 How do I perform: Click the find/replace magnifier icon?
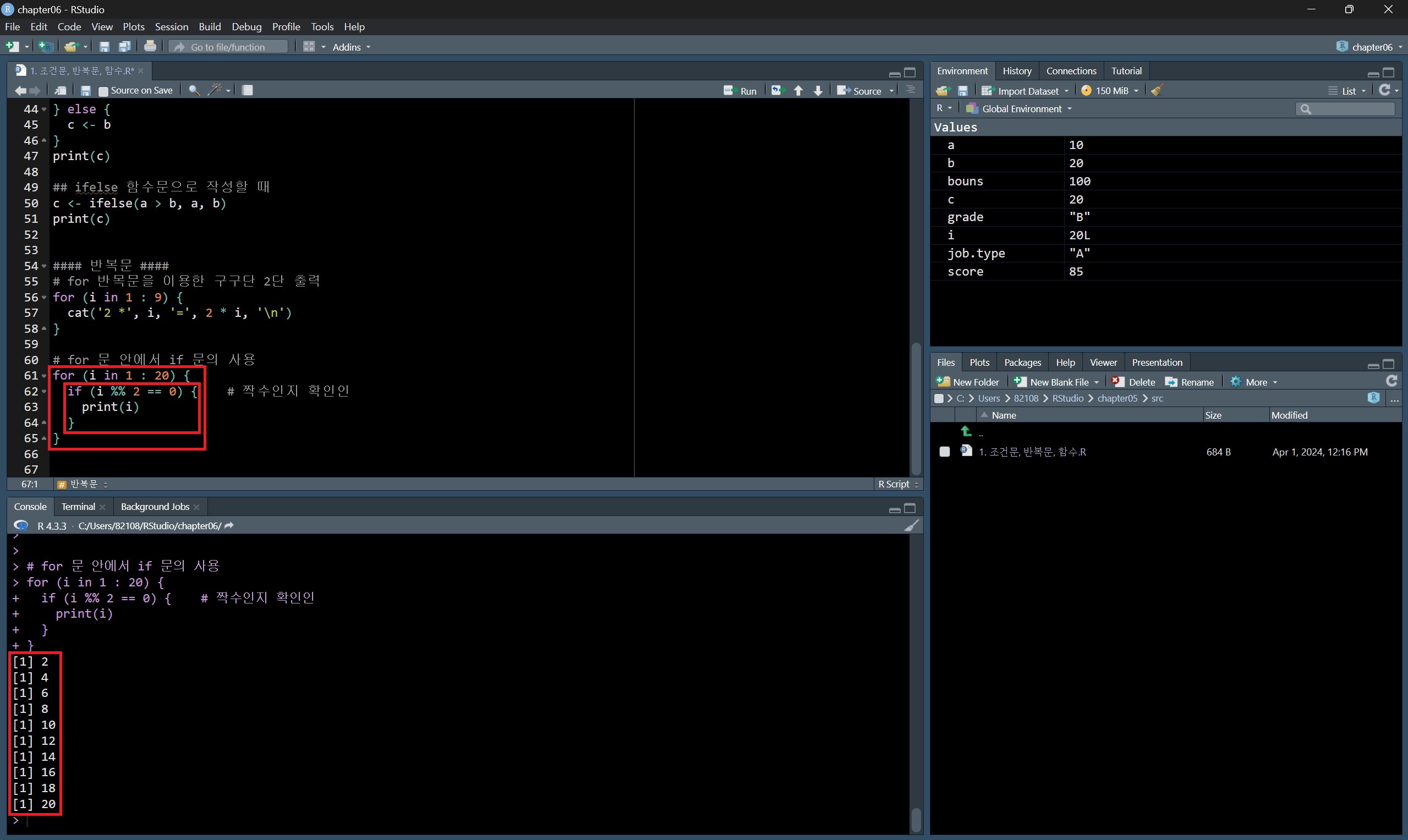[194, 91]
